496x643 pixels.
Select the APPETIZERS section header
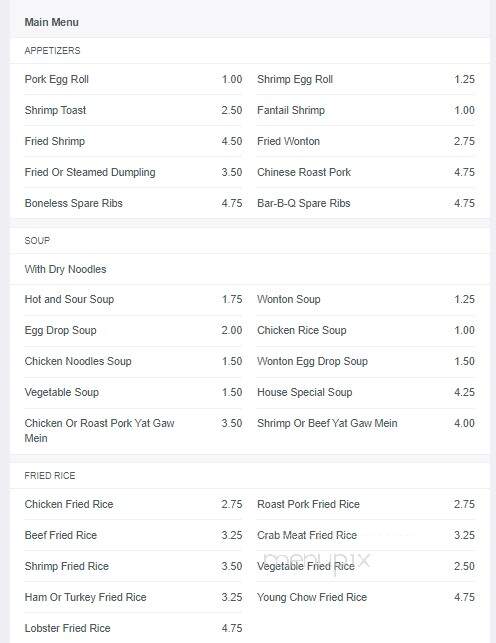point(52,51)
